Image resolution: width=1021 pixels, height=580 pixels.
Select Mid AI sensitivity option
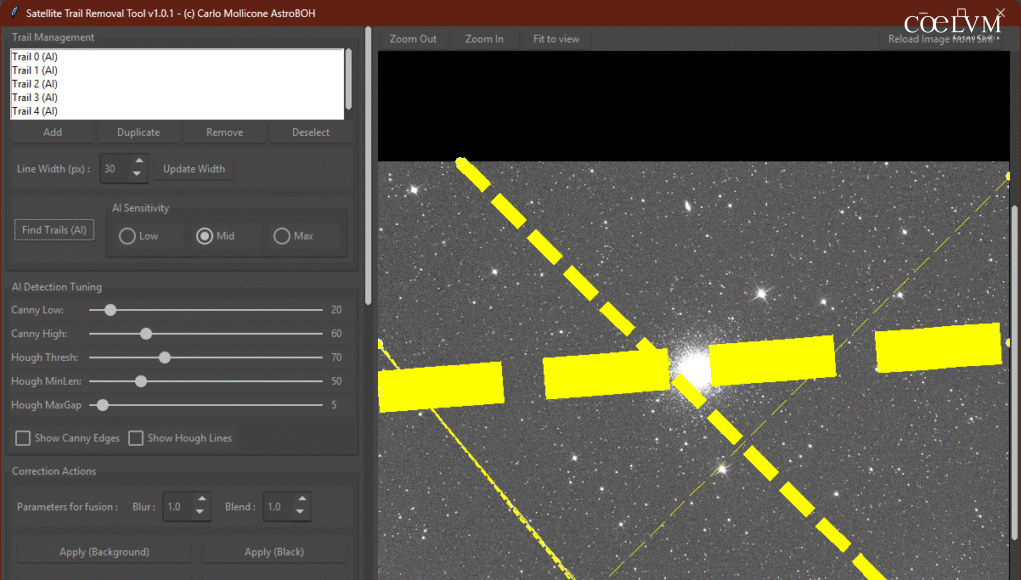point(205,236)
